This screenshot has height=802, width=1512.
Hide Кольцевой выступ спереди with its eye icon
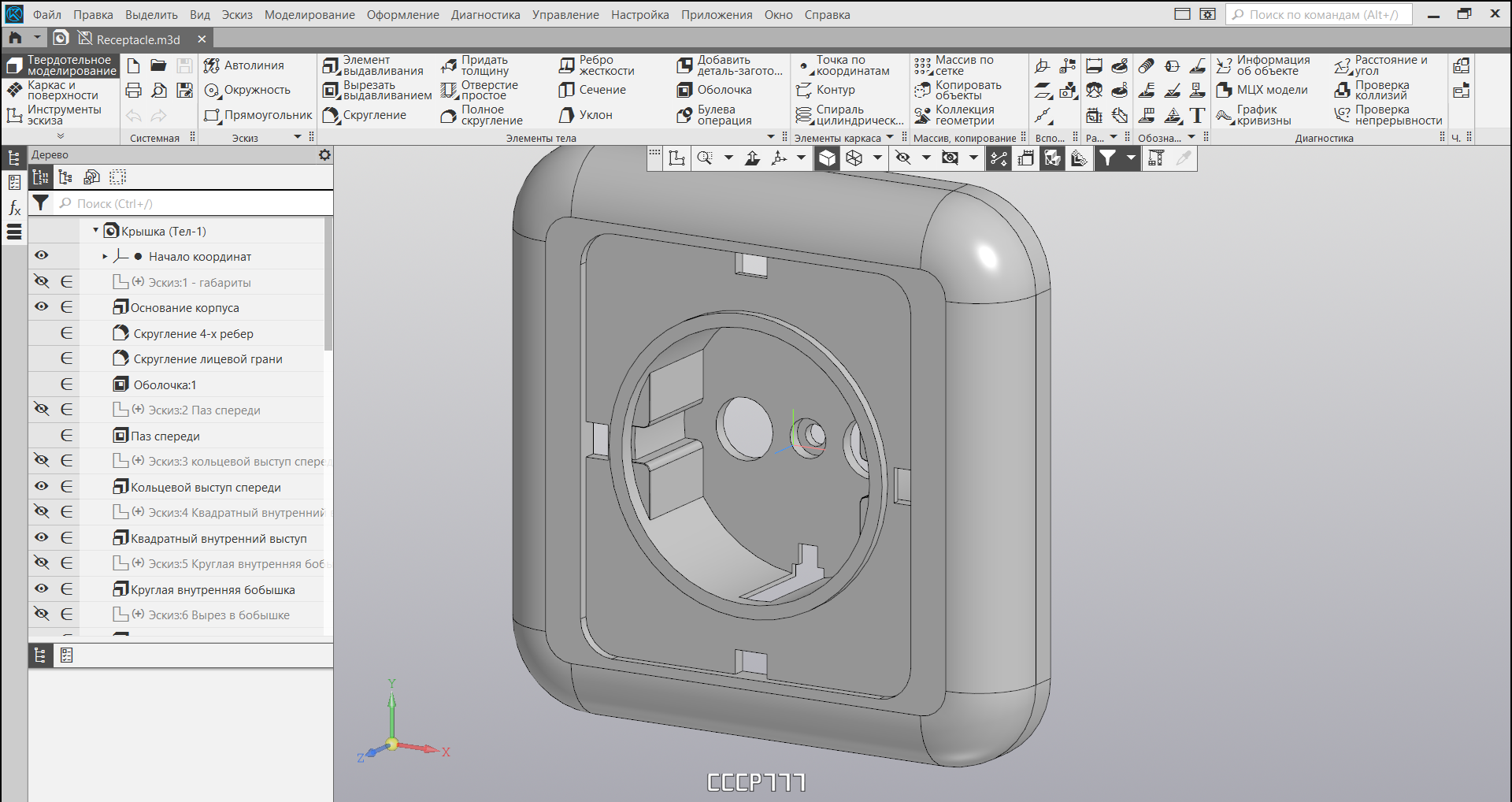click(x=42, y=486)
